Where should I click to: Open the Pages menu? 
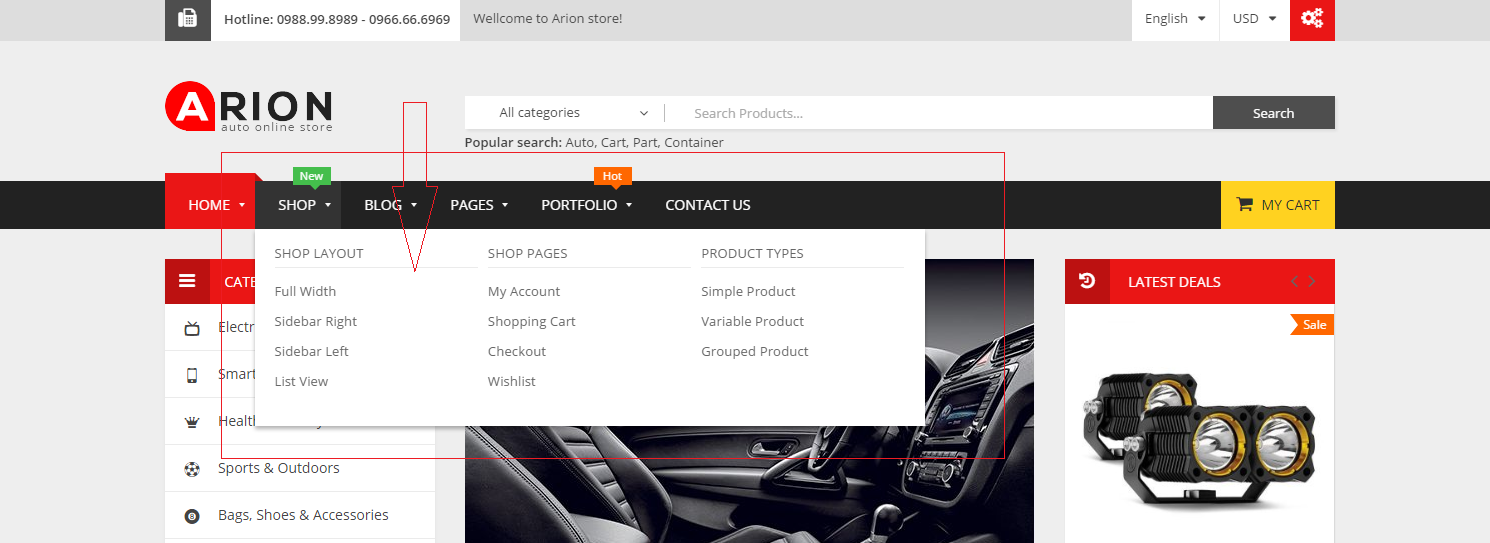479,205
